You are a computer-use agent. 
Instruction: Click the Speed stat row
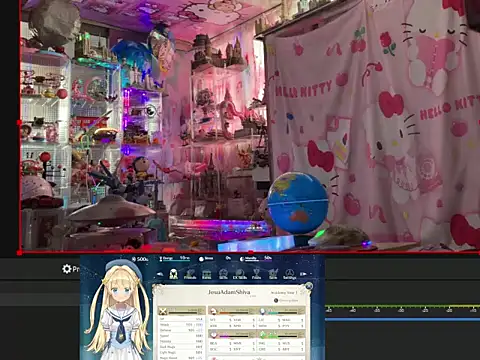[181, 336]
